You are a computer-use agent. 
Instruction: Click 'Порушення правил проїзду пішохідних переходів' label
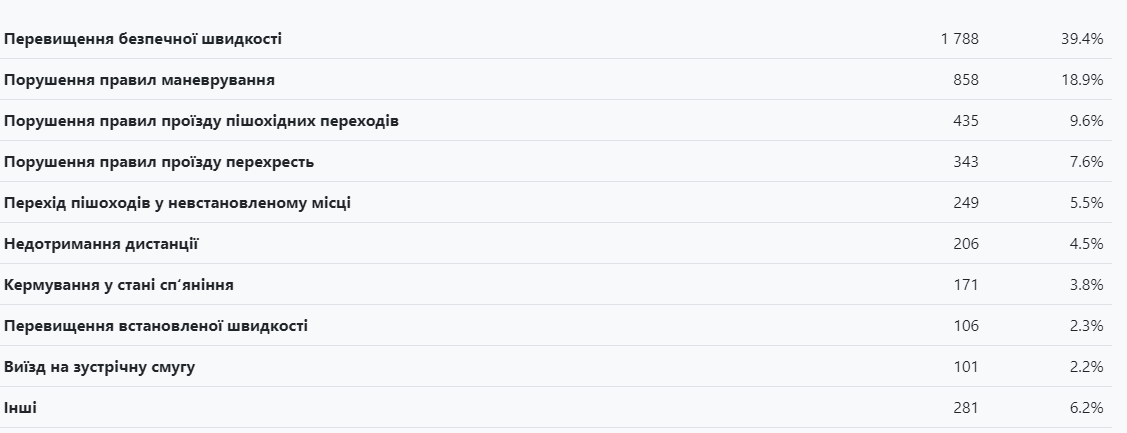pyautogui.click(x=202, y=121)
